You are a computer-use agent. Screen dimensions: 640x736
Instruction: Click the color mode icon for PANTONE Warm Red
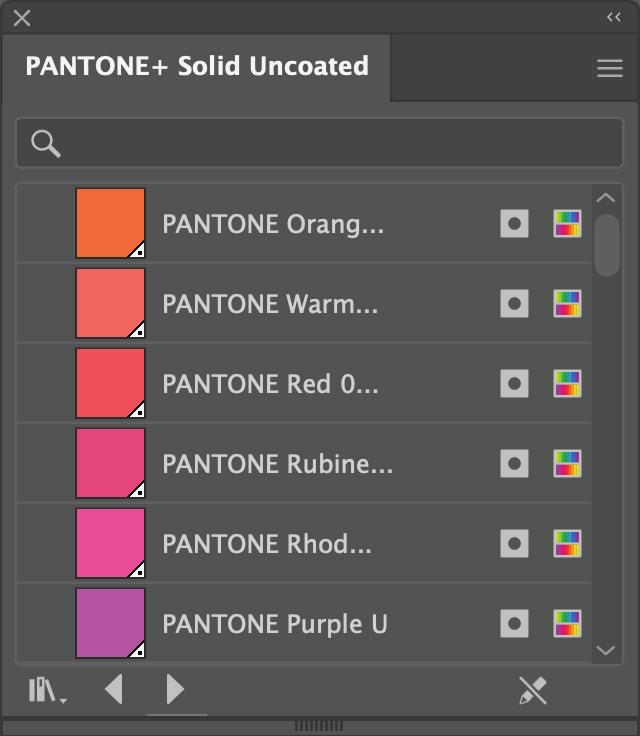(x=567, y=303)
